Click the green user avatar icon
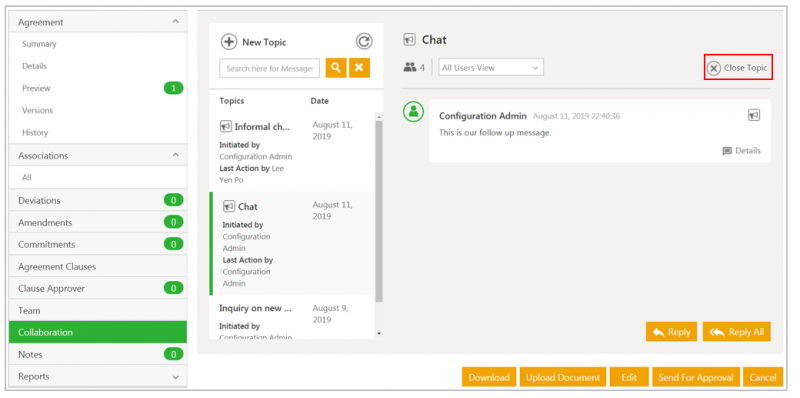 coord(413,112)
